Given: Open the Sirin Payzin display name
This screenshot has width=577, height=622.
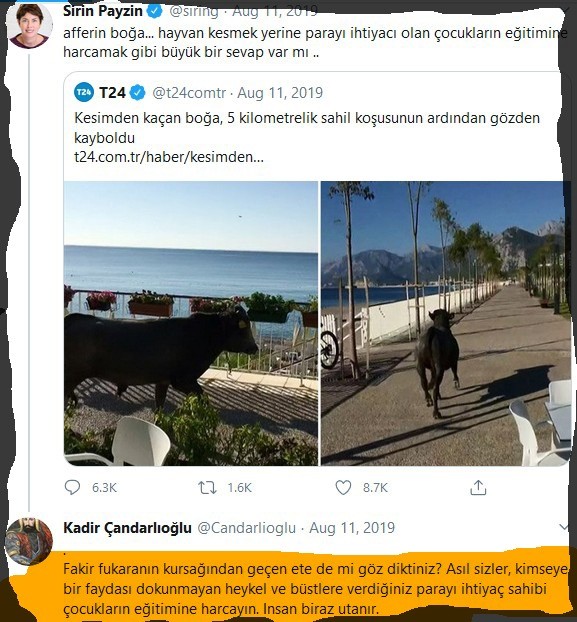Looking at the screenshot, I should tap(103, 11).
